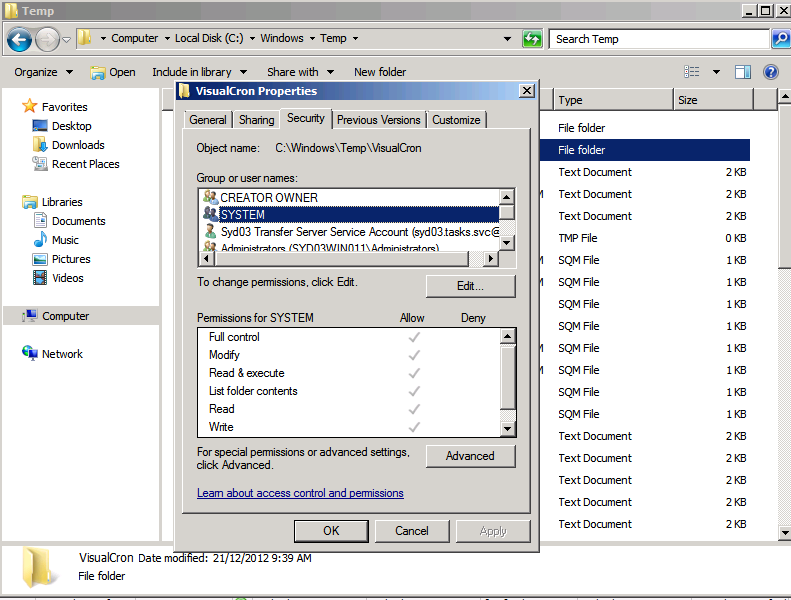Switch to the General tab

[x=208, y=120]
